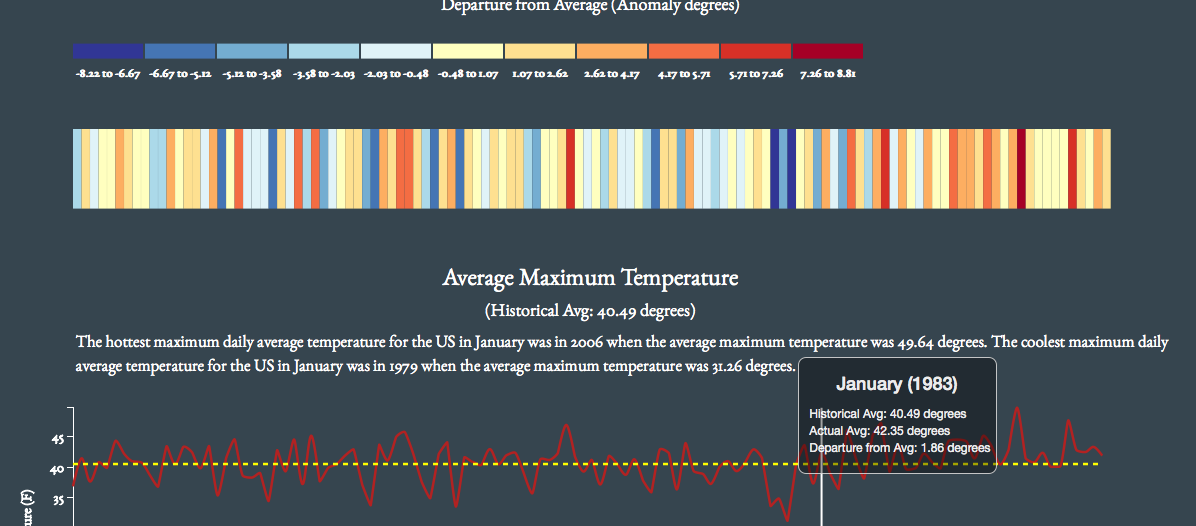Image resolution: width=1196 pixels, height=526 pixels.
Task: Click the '(Historical Avg: 40.49 degrees)' subtitle
Action: [x=590, y=311]
